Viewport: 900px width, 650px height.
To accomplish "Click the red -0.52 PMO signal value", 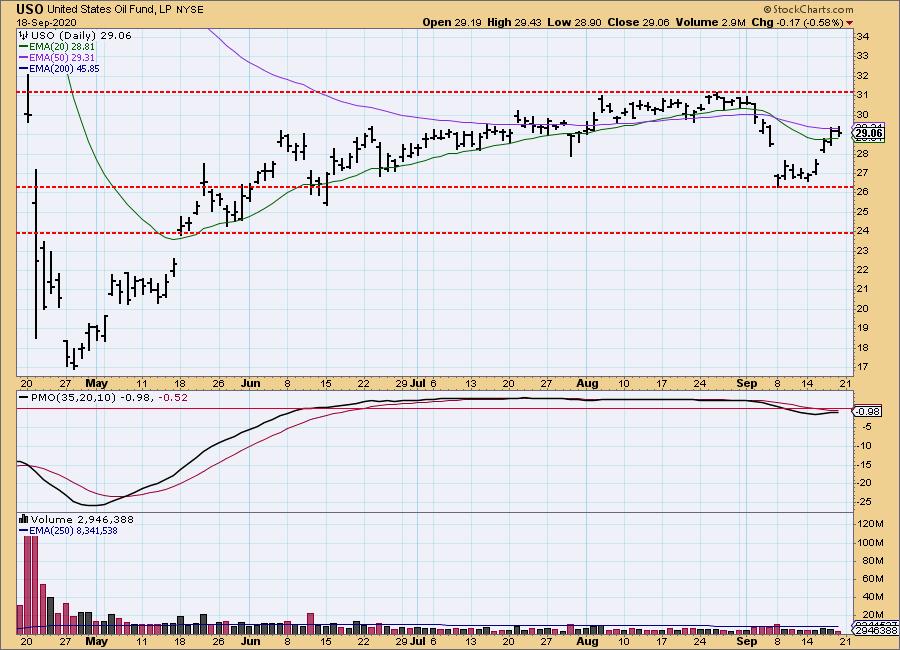I will [x=173, y=397].
